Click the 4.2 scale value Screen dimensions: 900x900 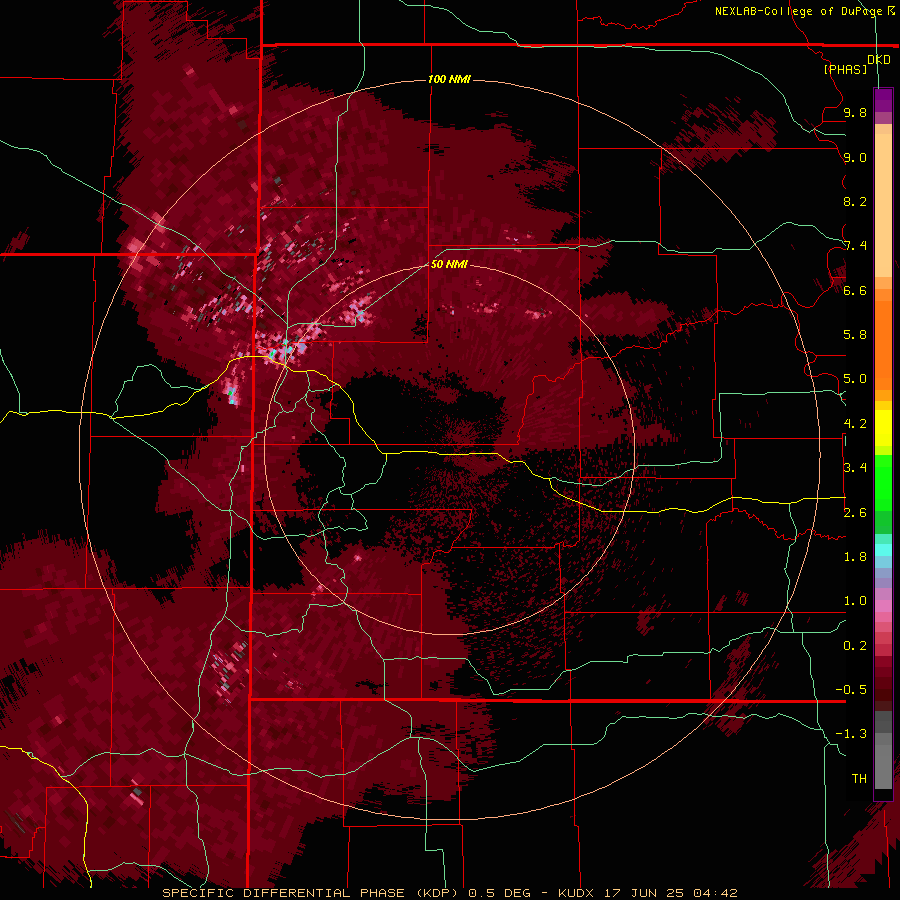click(x=855, y=424)
